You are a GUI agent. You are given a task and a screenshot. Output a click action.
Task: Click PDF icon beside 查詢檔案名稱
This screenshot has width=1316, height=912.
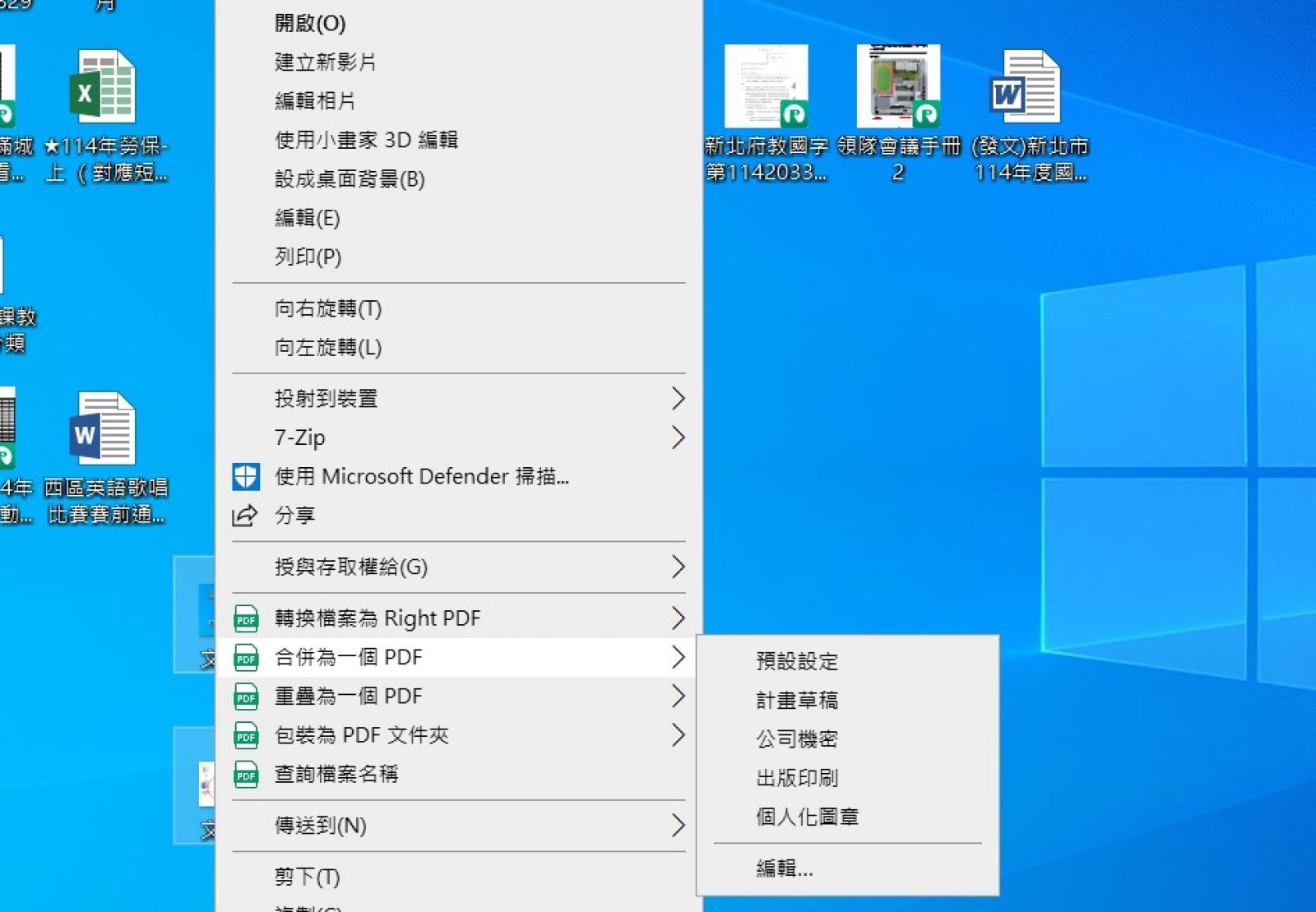246,775
